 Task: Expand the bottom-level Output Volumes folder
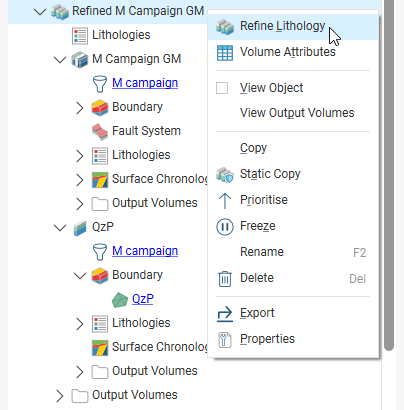click(60, 396)
